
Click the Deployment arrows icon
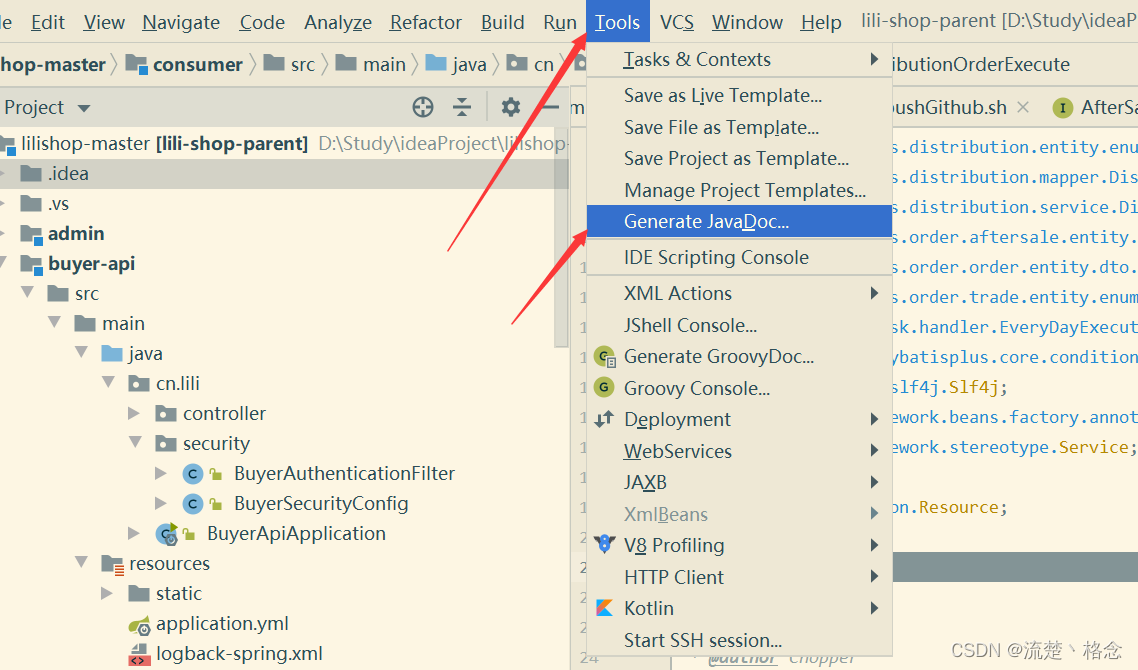click(x=604, y=420)
